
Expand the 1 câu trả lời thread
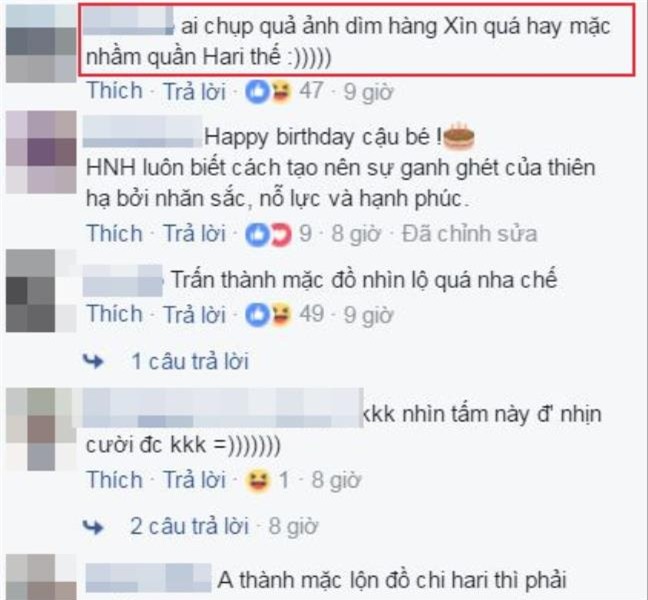coord(190,362)
